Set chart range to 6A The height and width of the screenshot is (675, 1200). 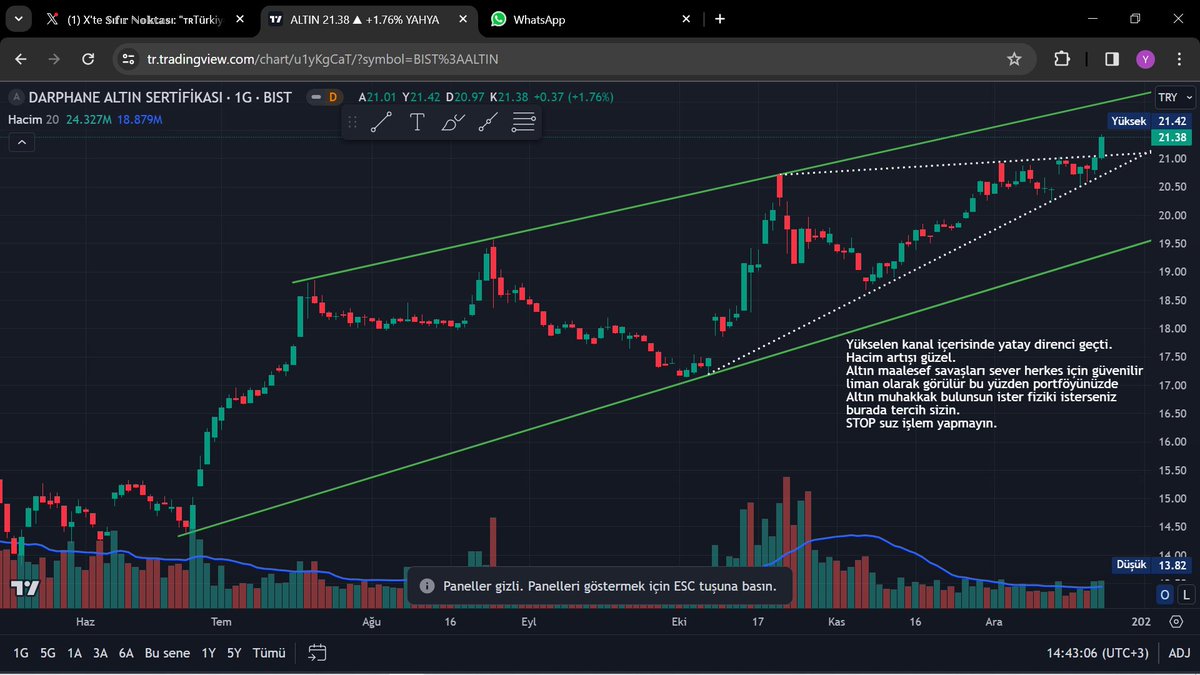point(126,653)
